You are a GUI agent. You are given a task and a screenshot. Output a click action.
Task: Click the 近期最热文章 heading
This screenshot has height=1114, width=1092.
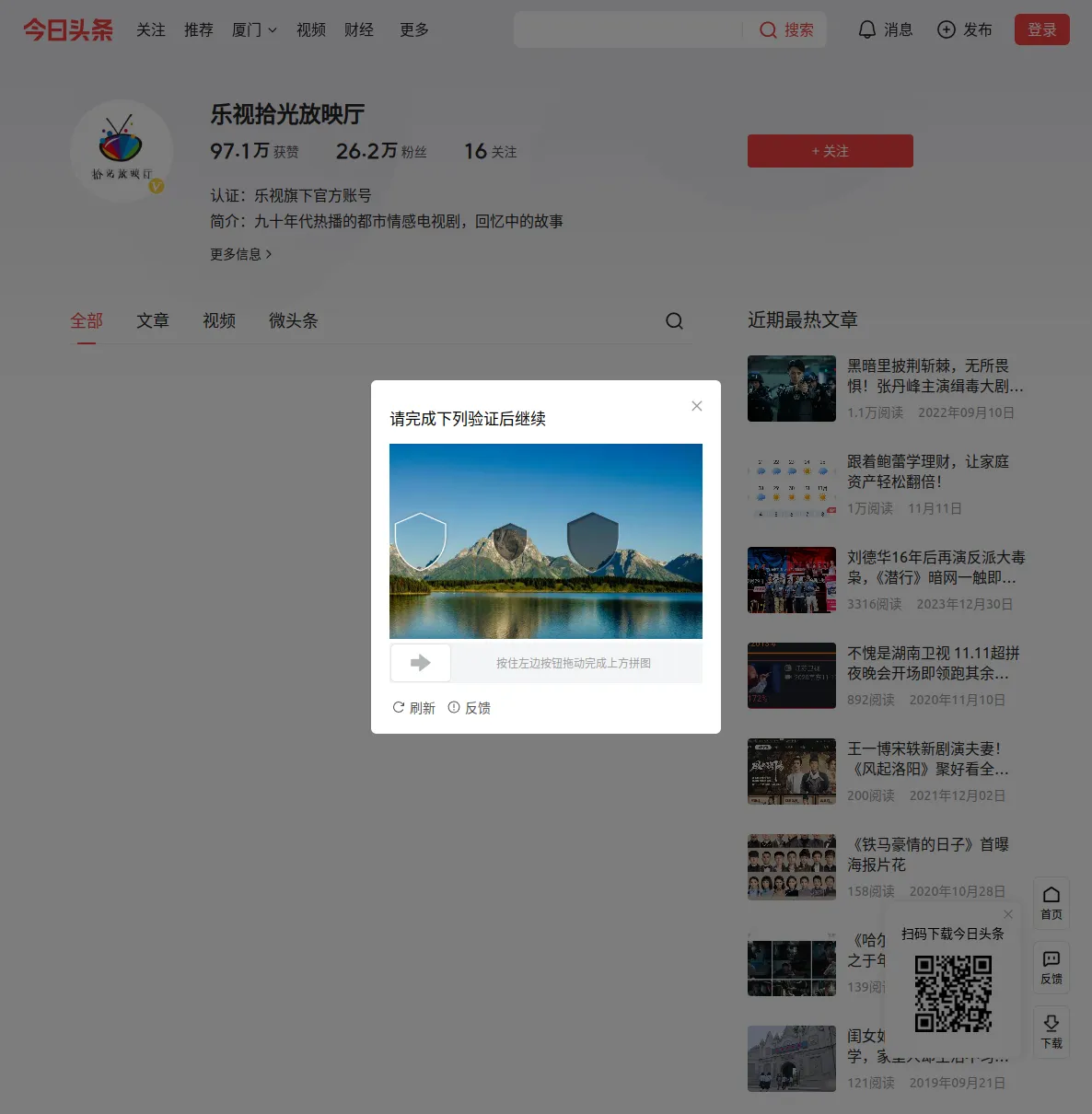[803, 319]
